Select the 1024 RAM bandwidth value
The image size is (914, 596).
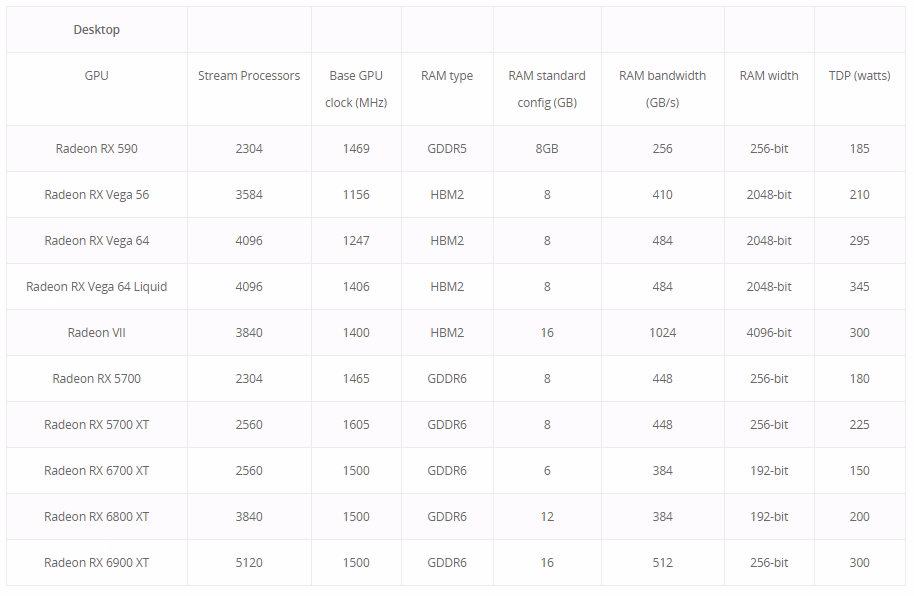662,333
